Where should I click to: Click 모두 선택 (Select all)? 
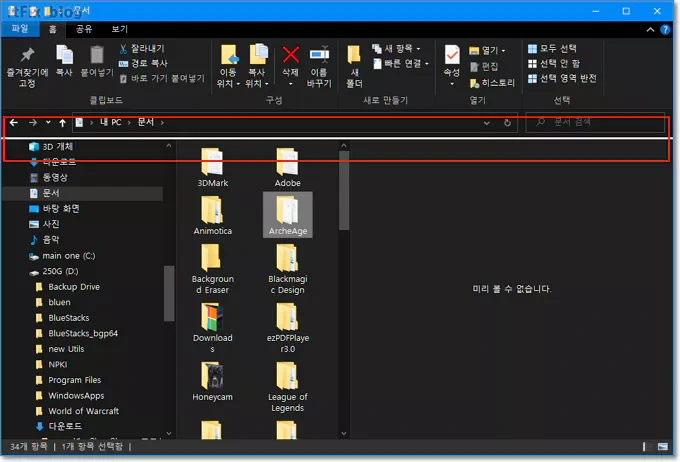tap(552, 48)
